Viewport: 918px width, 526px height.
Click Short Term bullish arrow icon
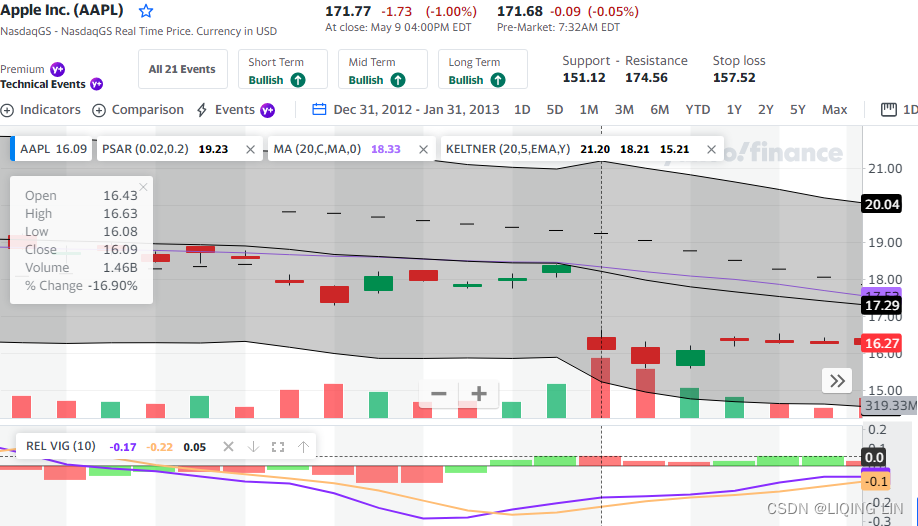[298, 80]
